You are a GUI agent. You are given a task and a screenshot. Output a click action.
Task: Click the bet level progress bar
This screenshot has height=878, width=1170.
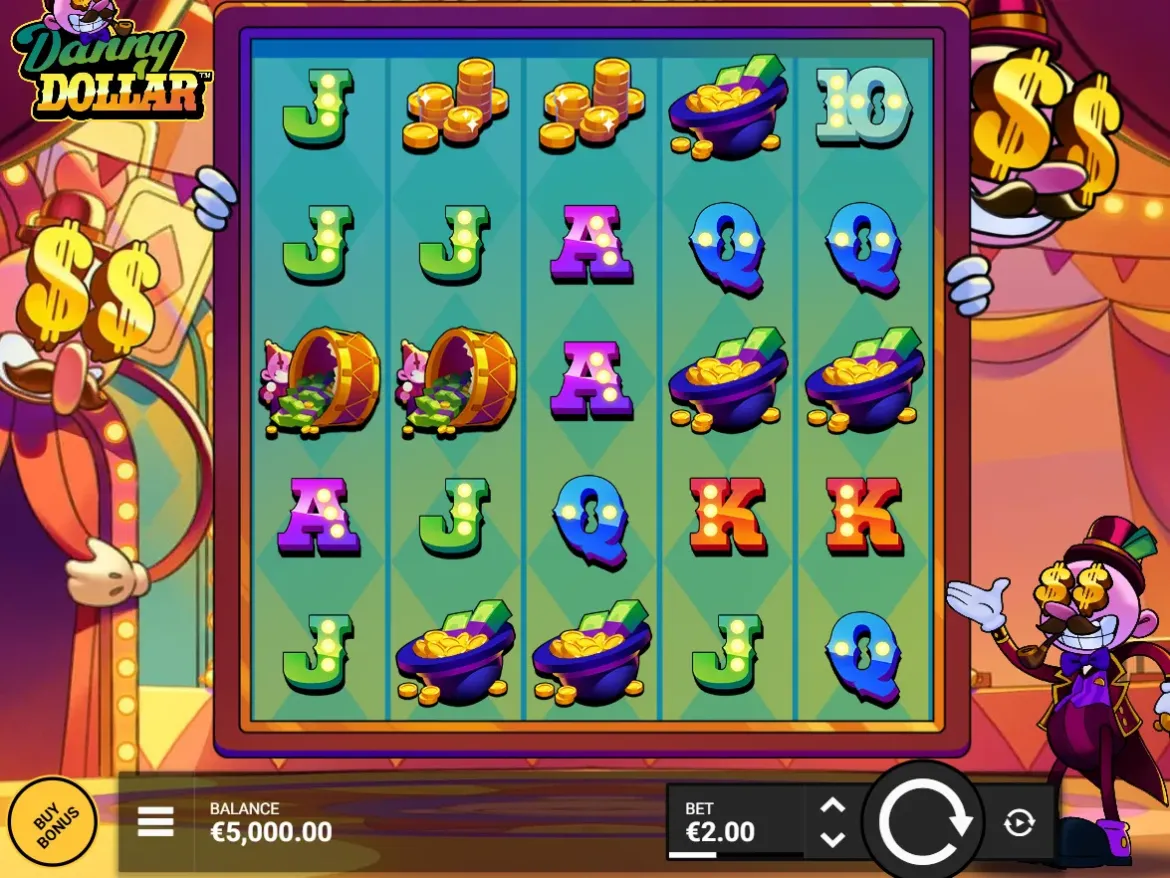tap(735, 855)
